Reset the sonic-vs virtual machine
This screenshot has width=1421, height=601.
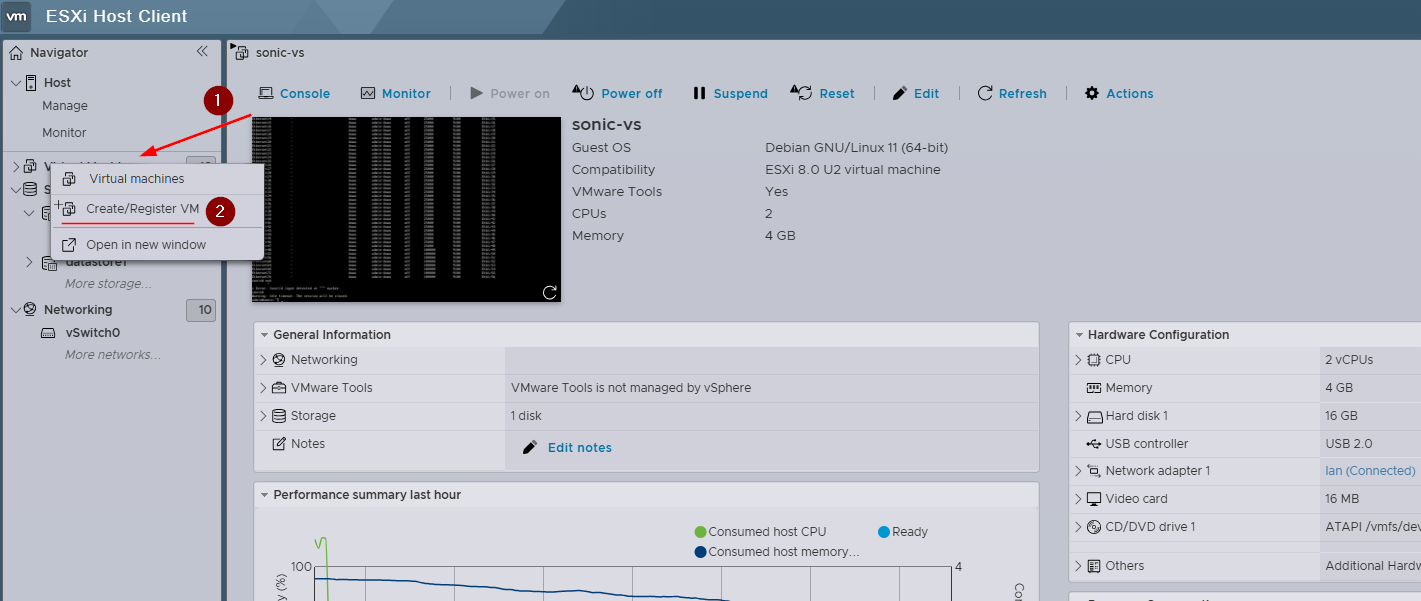[823, 93]
